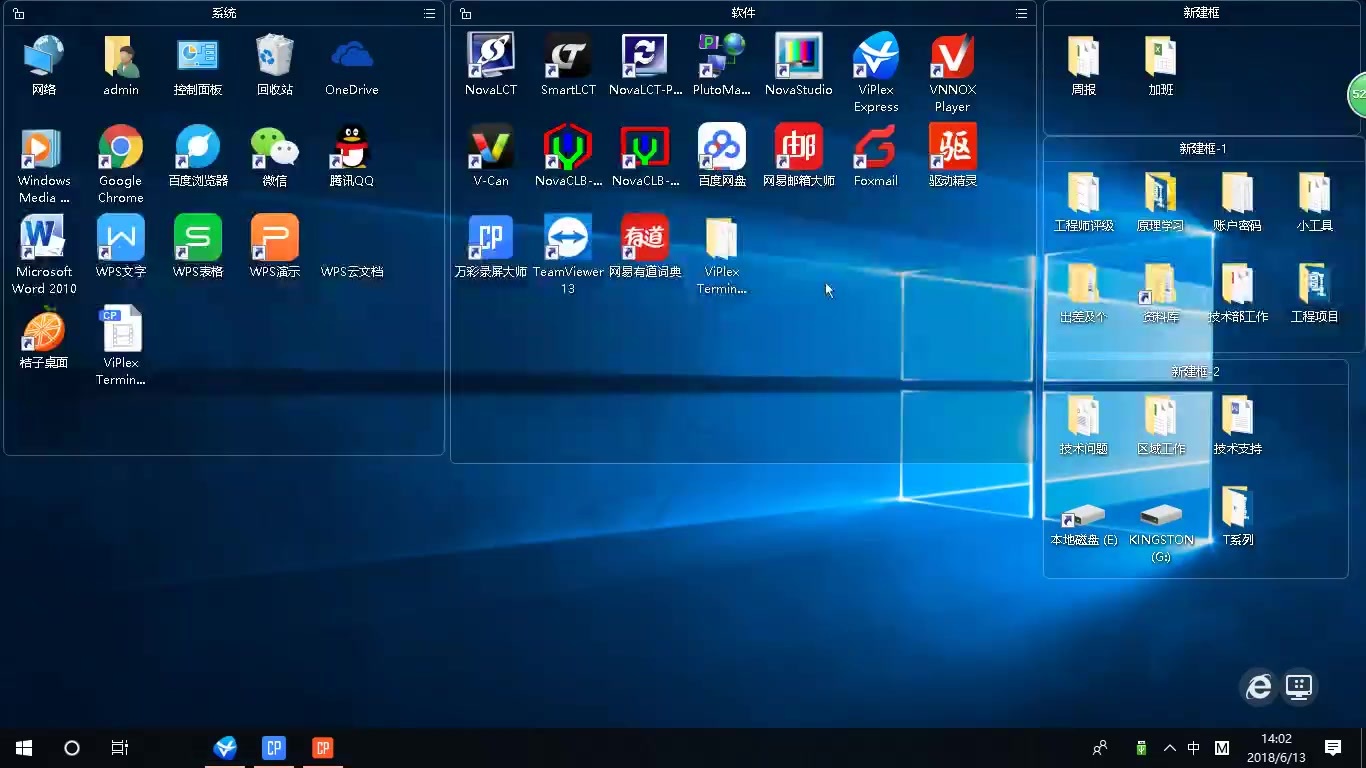Viewport: 1366px width, 768px height.
Task: Open the 技术部工作 folder
Action: point(1238,283)
